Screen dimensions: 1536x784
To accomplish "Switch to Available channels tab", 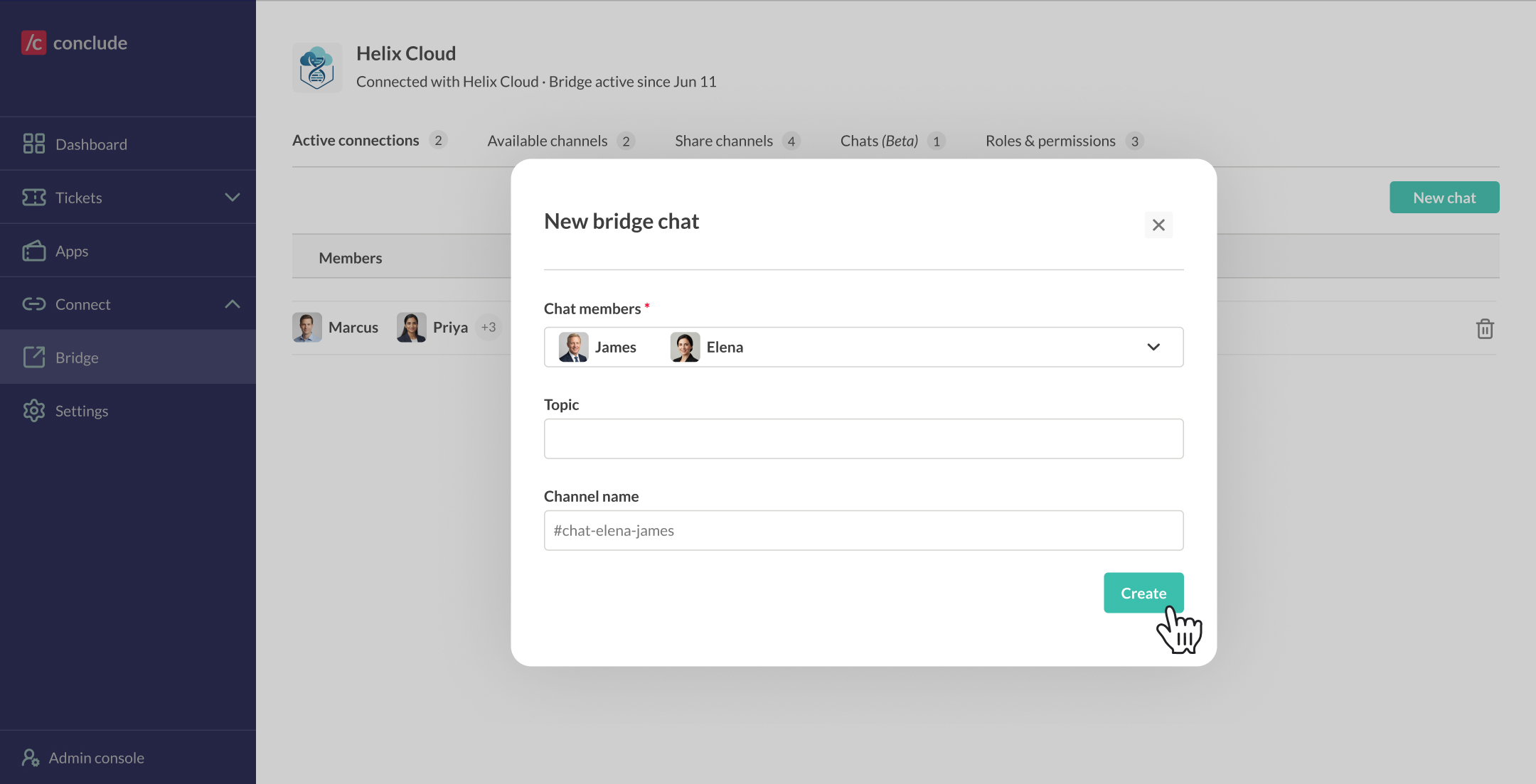I will 560,141.
